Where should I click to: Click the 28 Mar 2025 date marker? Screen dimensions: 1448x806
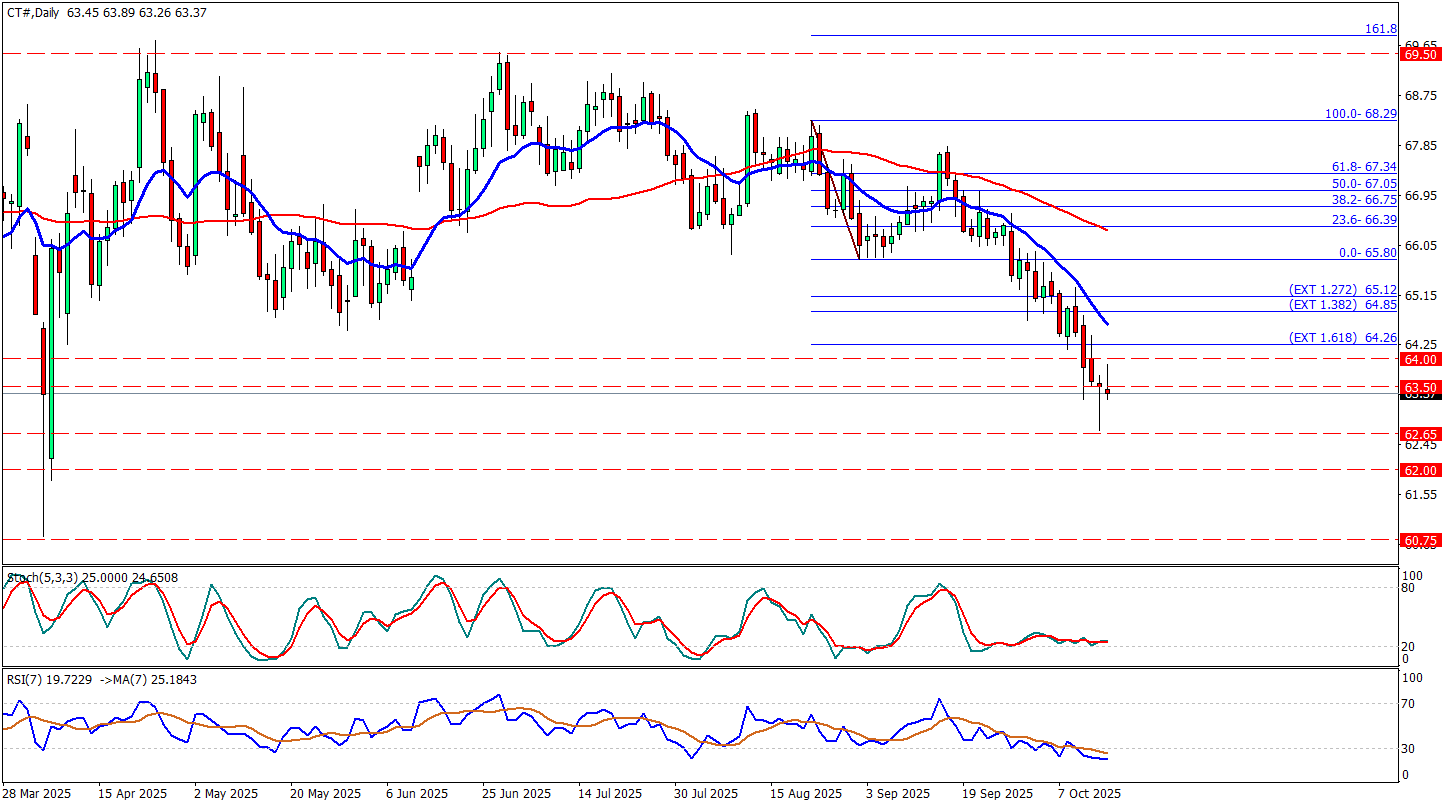tap(37, 793)
